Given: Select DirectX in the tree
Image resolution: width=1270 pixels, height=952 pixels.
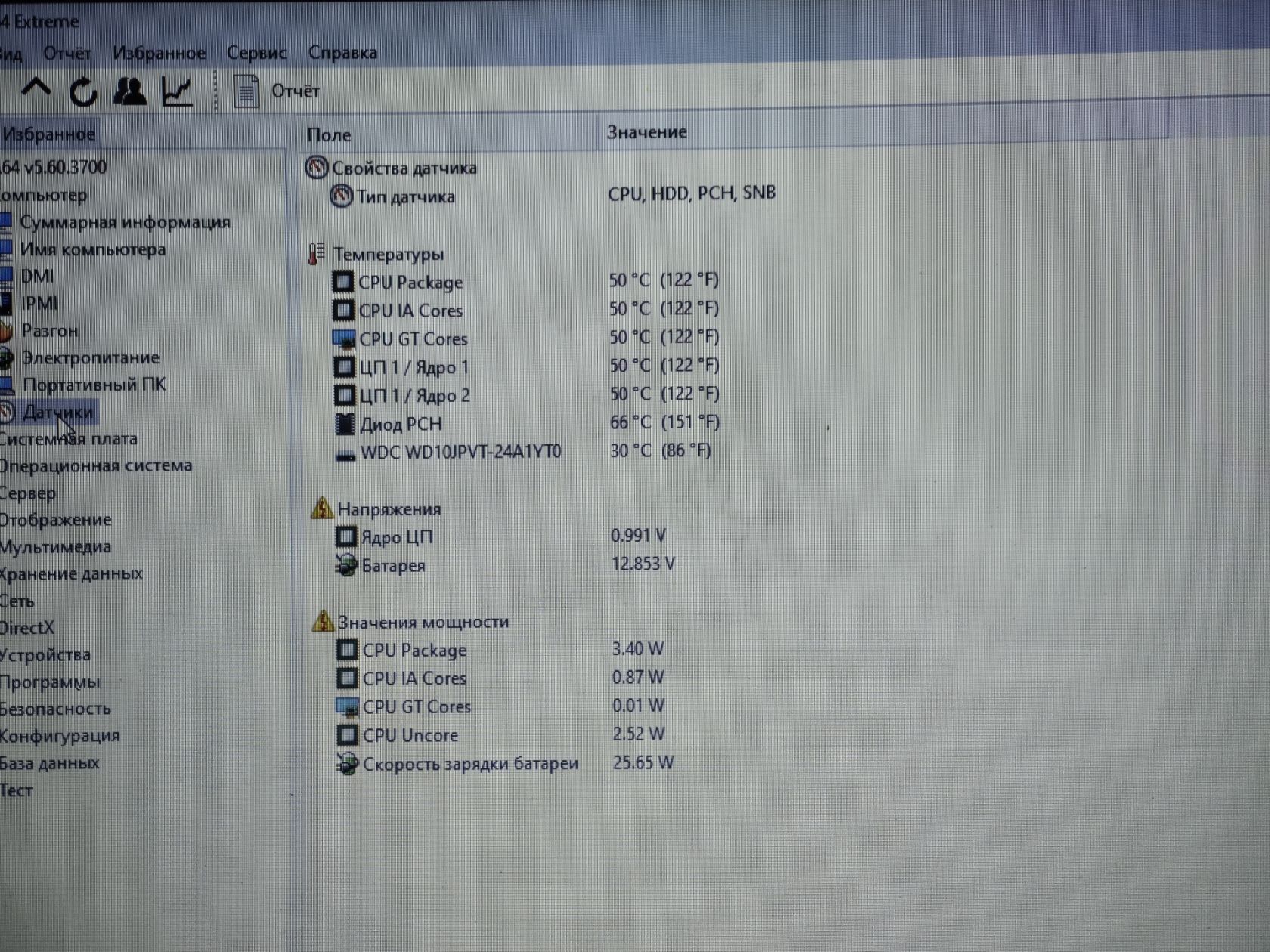Looking at the screenshot, I should pyautogui.click(x=27, y=628).
